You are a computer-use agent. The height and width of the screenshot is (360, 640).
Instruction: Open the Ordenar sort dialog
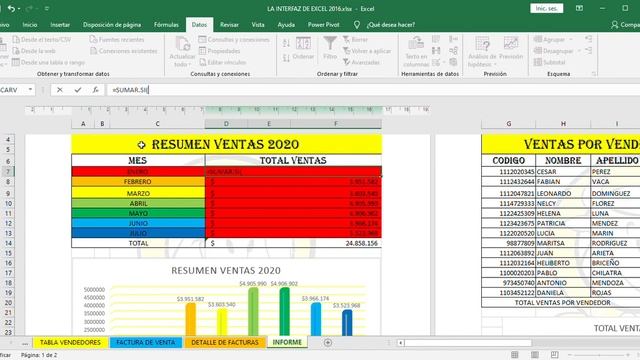tap(303, 48)
